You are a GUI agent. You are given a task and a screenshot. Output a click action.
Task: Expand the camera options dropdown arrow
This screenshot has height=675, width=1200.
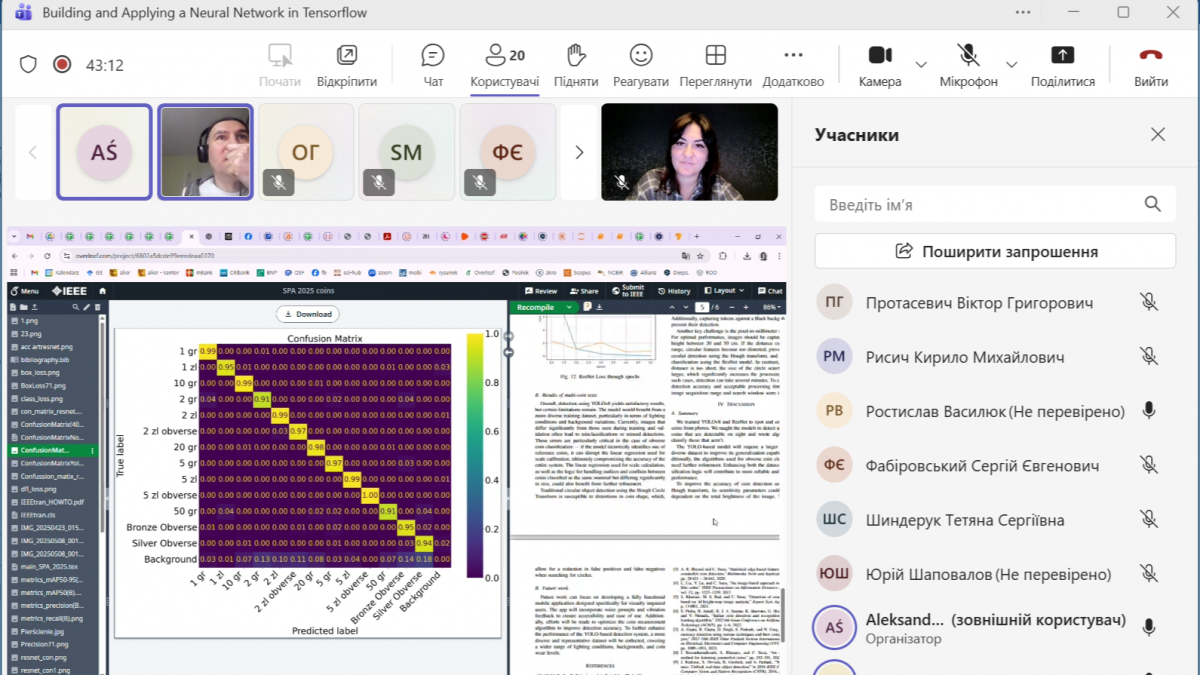(x=922, y=64)
